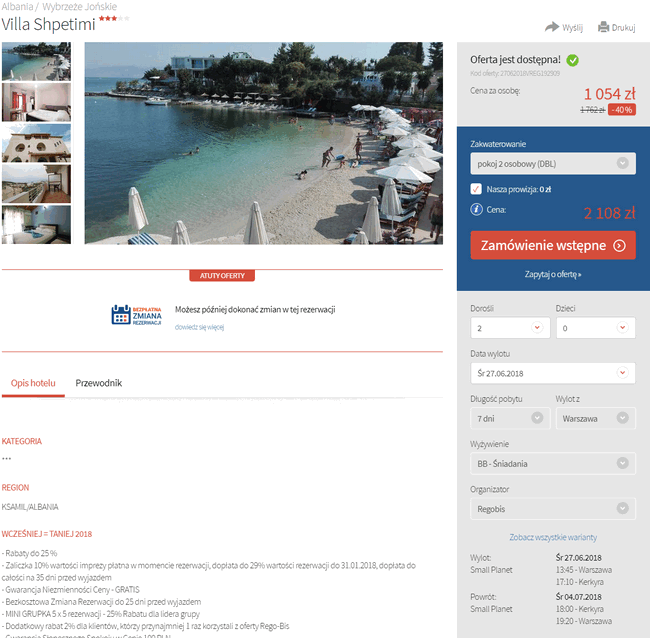Viewport: 650px width, 638px height.
Task: Click the dowiedz się więcej link
Action: pos(199,327)
